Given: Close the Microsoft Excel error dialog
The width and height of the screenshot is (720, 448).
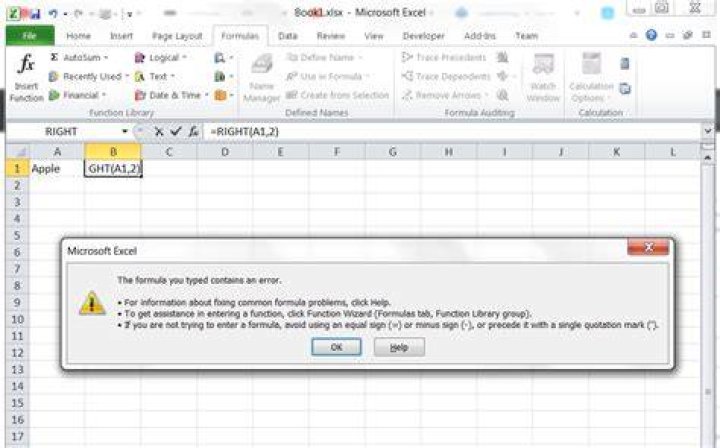Looking at the screenshot, I should click(x=648, y=248).
